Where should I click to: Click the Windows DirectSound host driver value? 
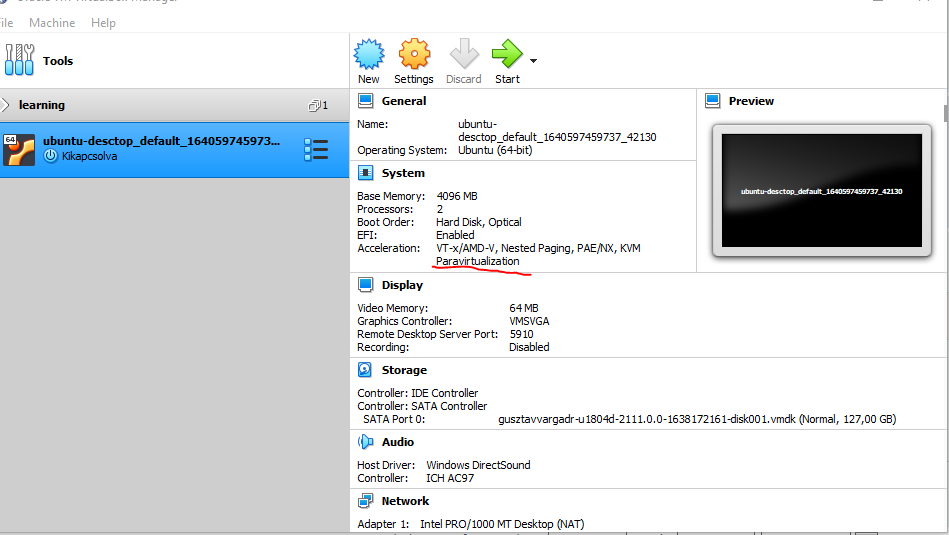coord(478,465)
